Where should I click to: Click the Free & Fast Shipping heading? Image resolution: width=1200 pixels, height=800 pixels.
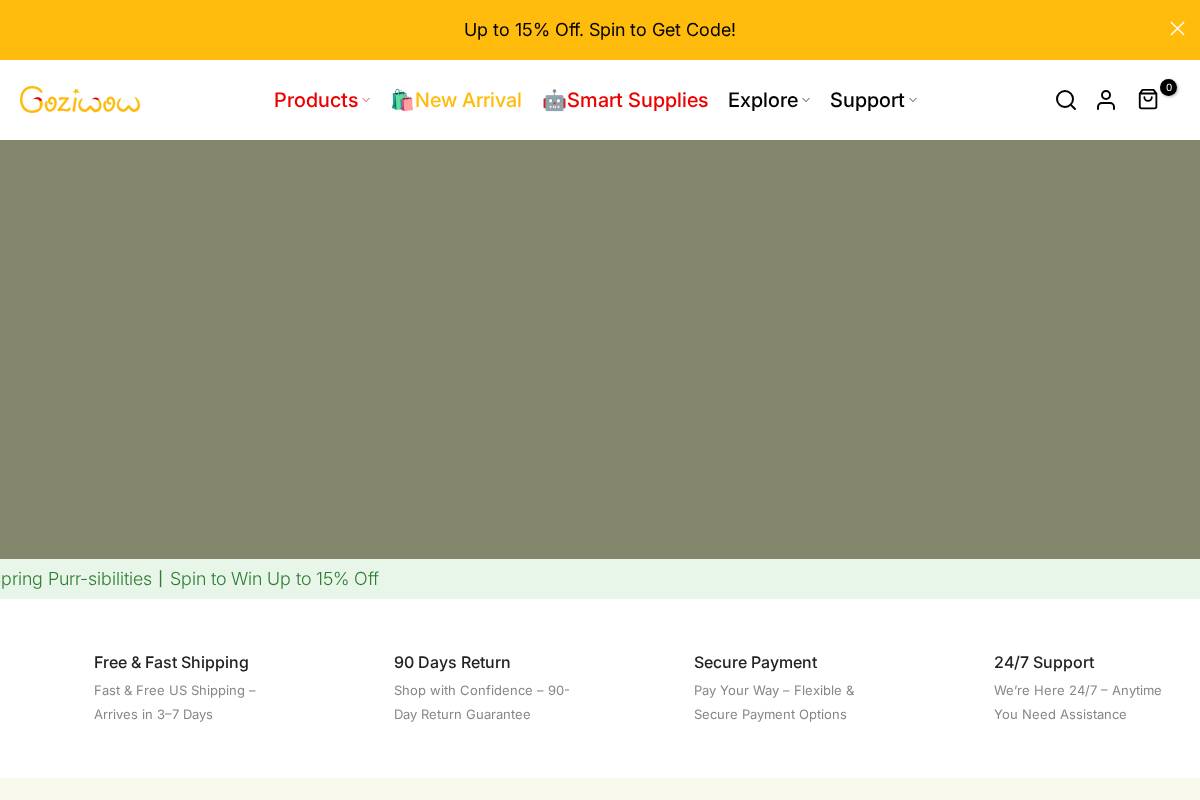[x=171, y=662]
